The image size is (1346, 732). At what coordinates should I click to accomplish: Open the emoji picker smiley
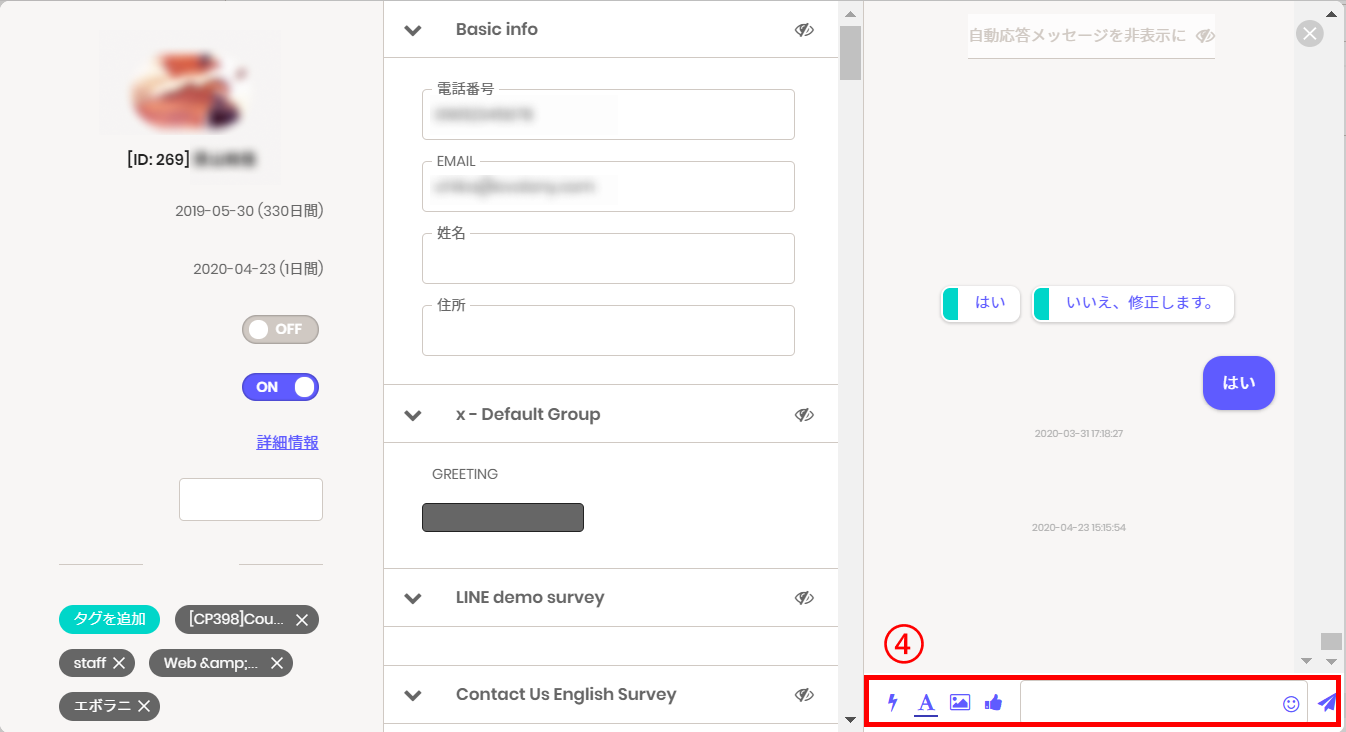pos(1291,704)
